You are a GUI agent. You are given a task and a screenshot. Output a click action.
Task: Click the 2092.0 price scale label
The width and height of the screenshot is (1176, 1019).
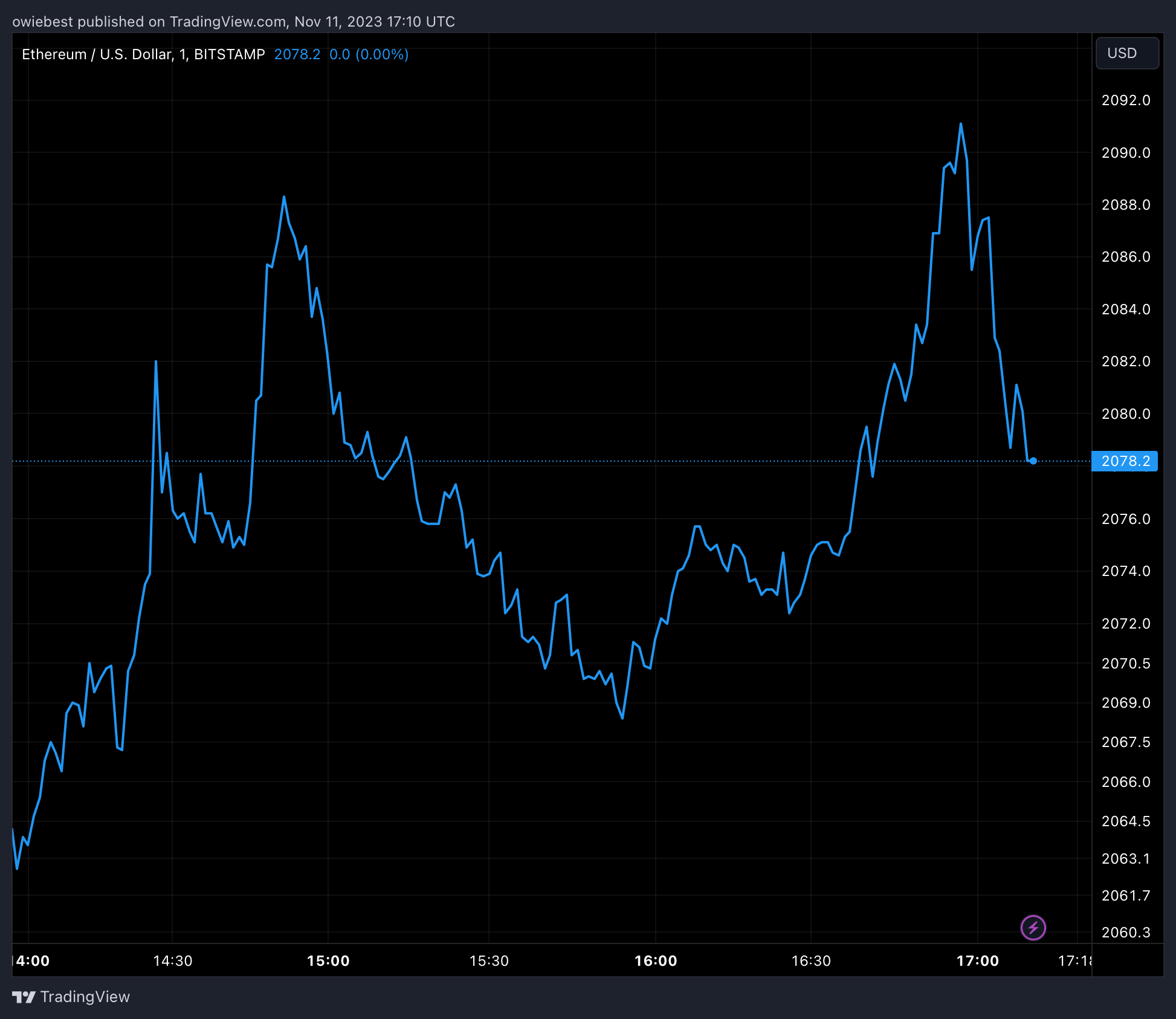point(1125,100)
